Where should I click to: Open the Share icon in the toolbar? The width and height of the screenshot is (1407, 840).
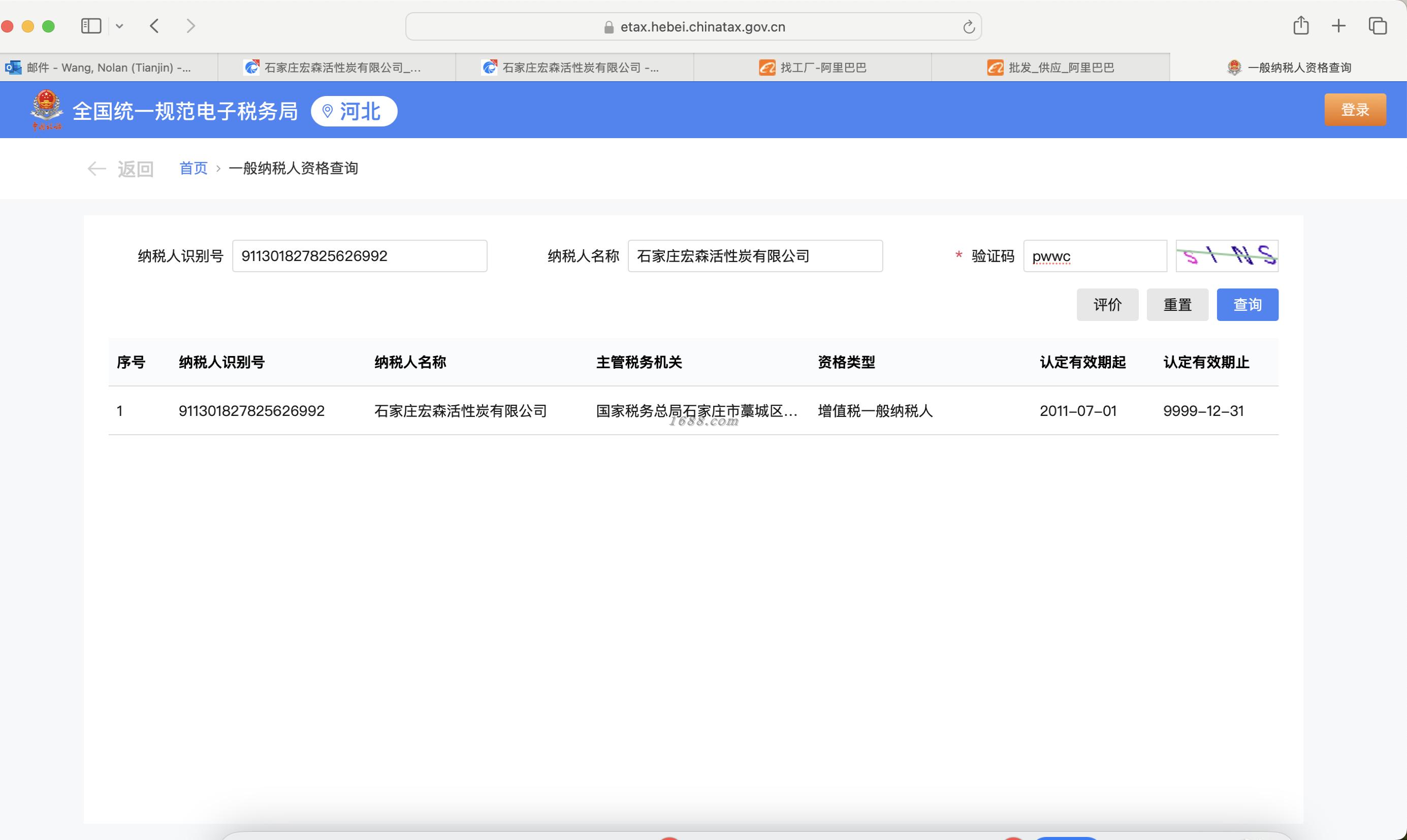pos(1301,25)
